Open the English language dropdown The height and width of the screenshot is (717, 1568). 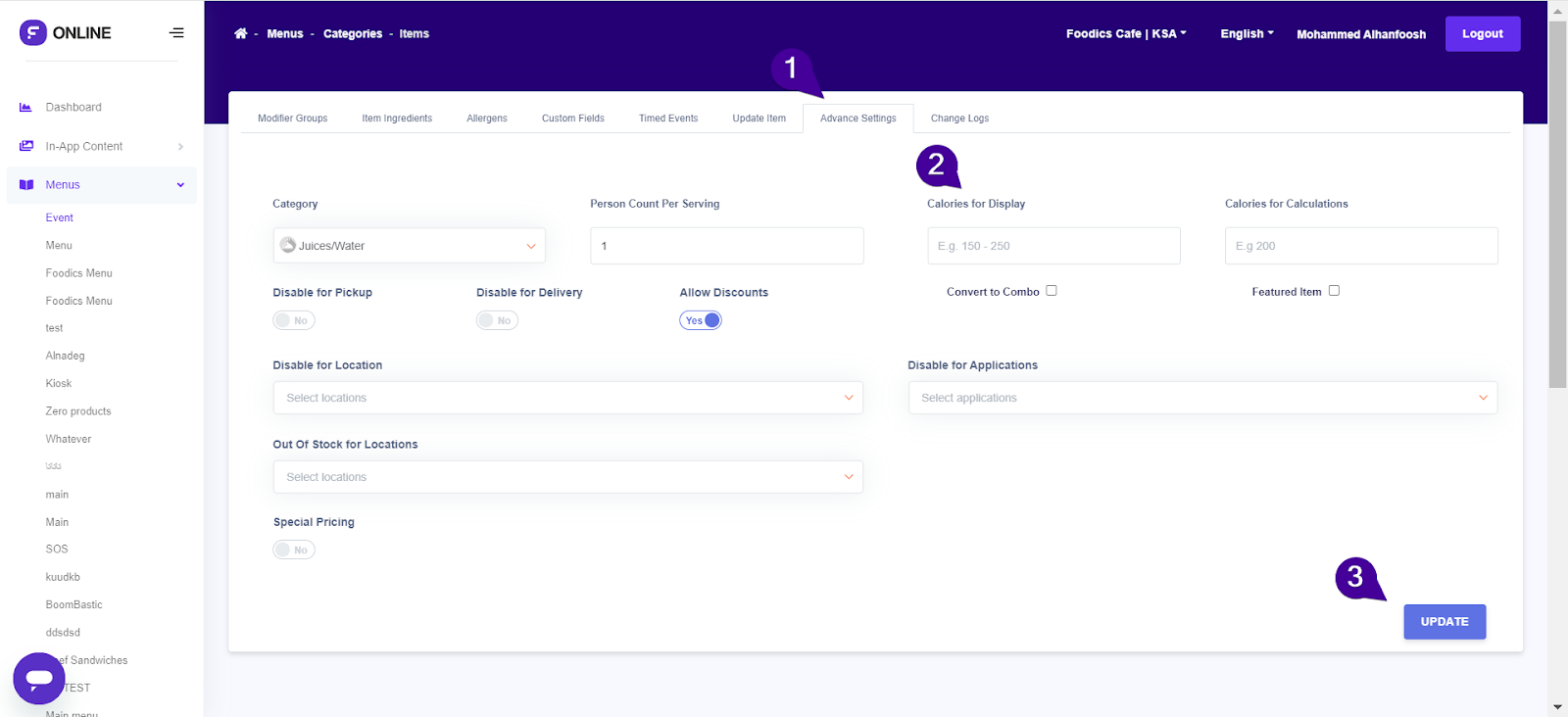tap(1247, 33)
